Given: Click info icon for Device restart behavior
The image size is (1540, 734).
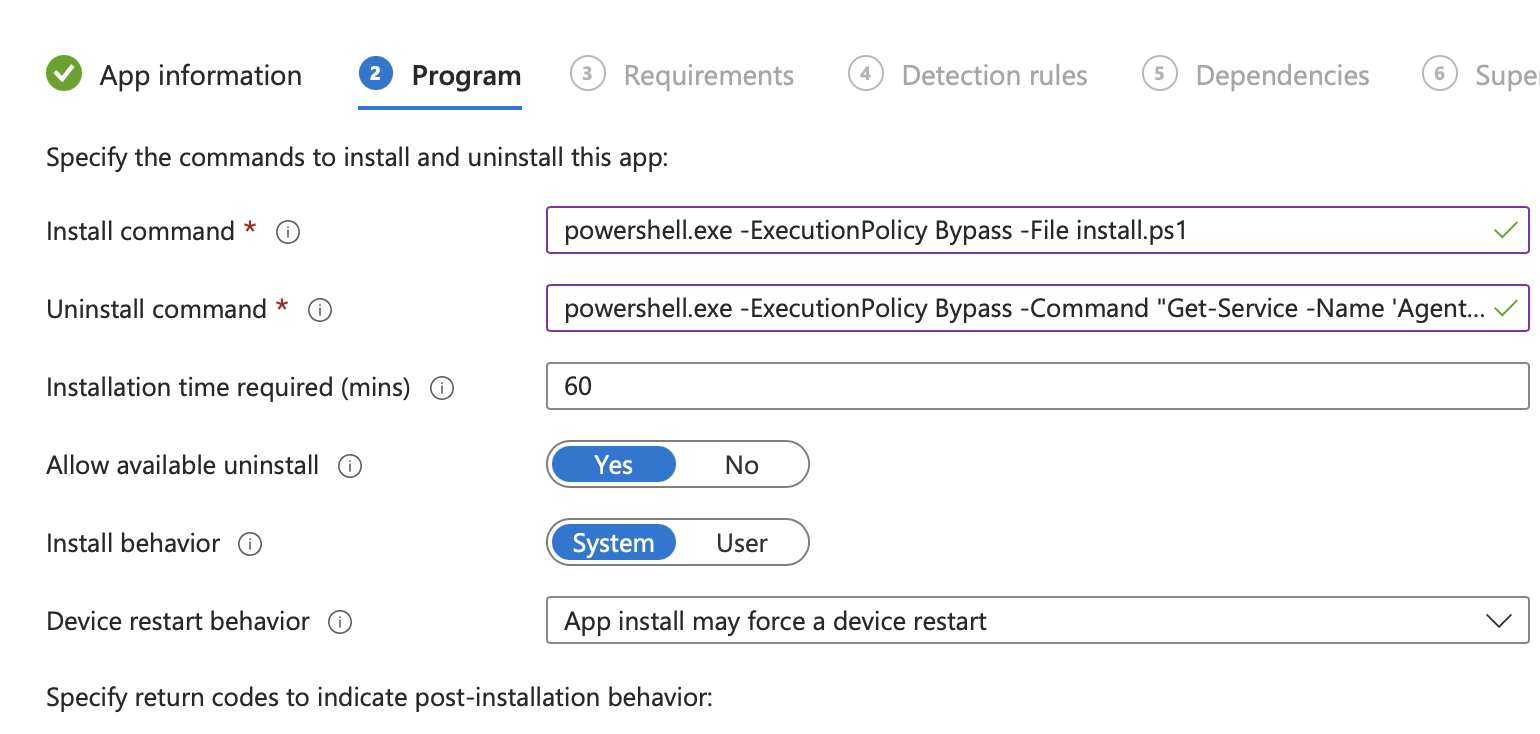Looking at the screenshot, I should 340,622.
